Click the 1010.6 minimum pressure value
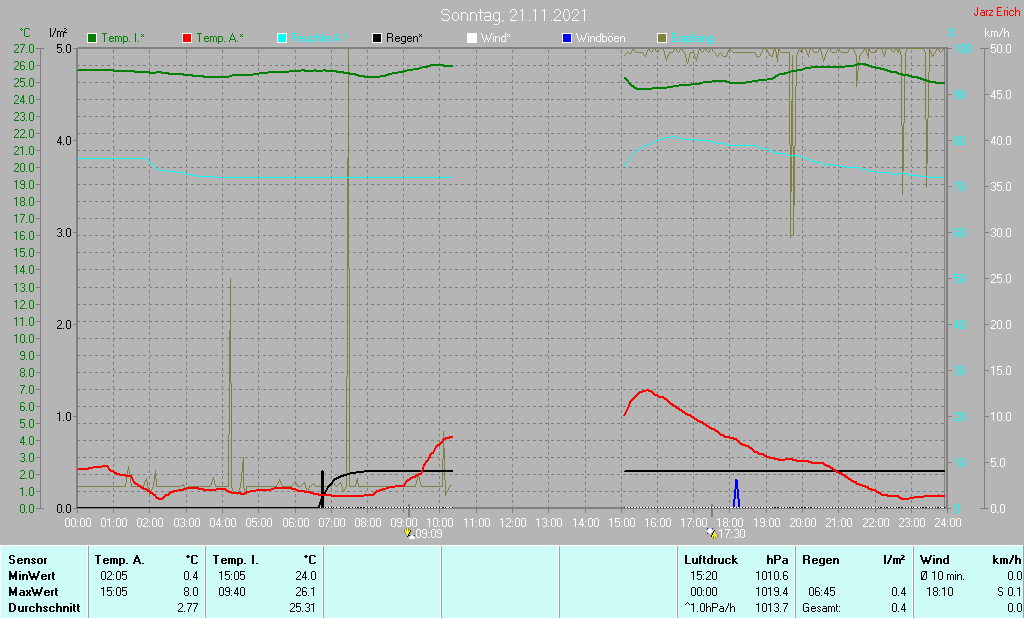Image resolution: width=1024 pixels, height=618 pixels. [x=772, y=576]
